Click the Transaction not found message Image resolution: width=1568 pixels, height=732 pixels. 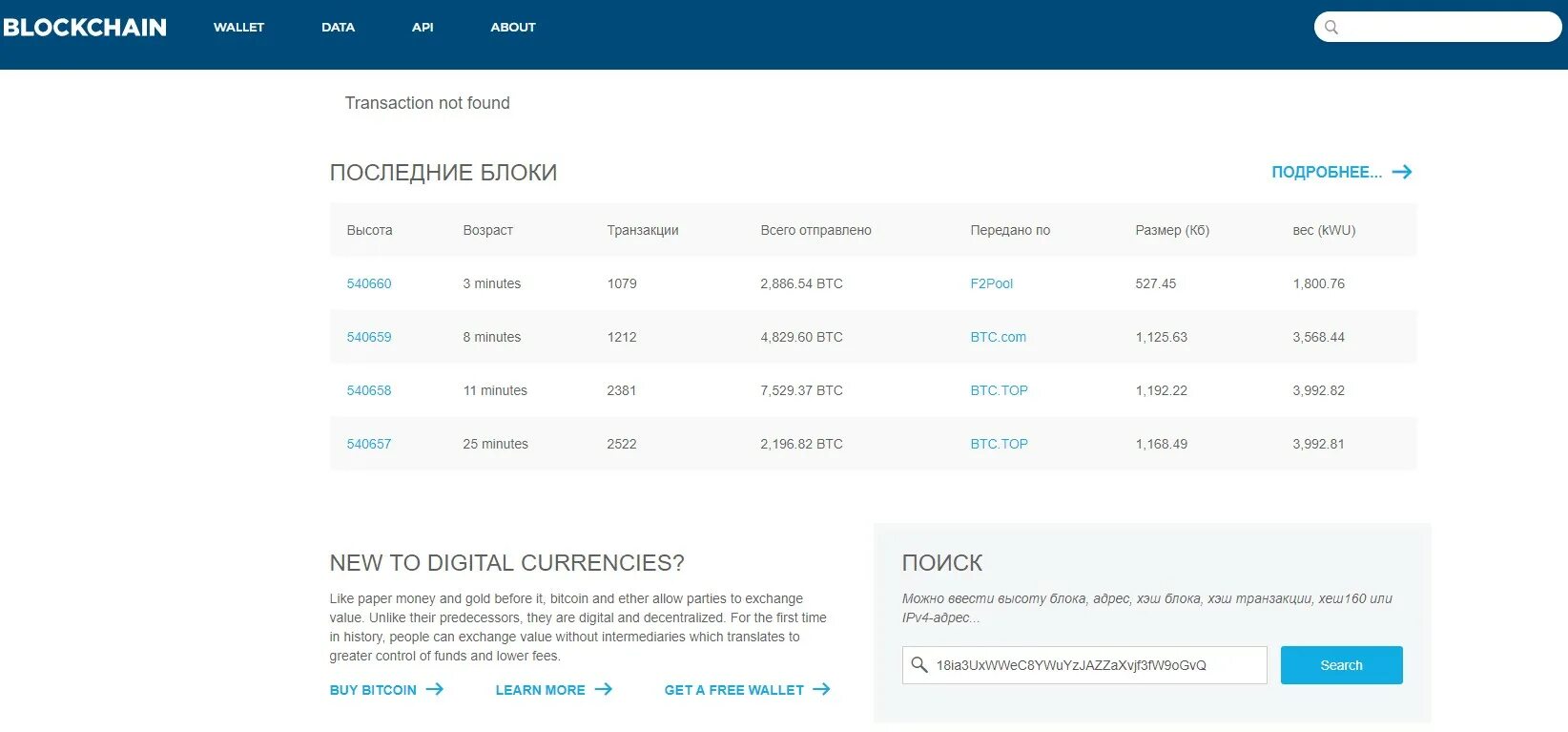427,103
